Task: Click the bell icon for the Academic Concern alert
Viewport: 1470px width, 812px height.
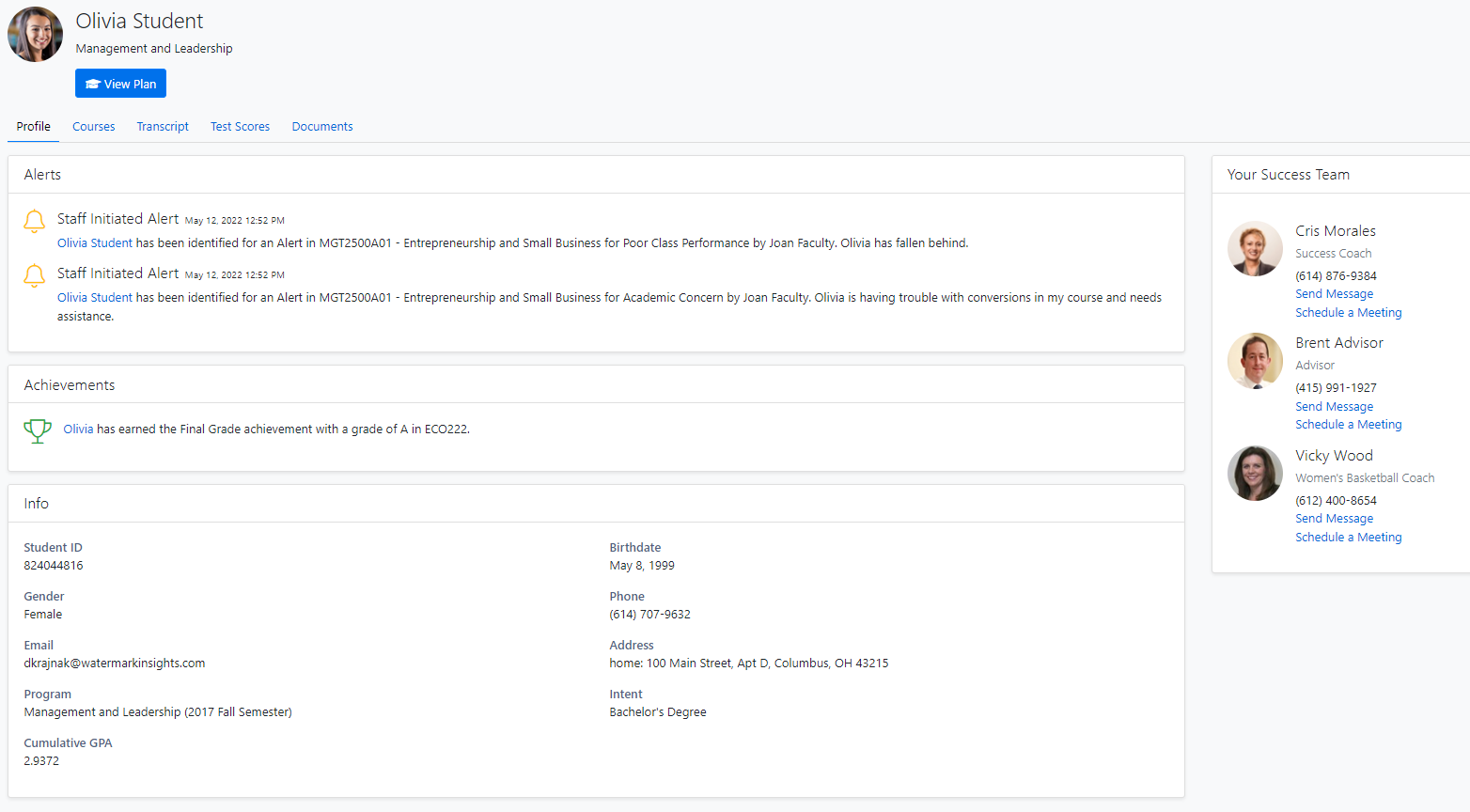Action: (x=34, y=275)
